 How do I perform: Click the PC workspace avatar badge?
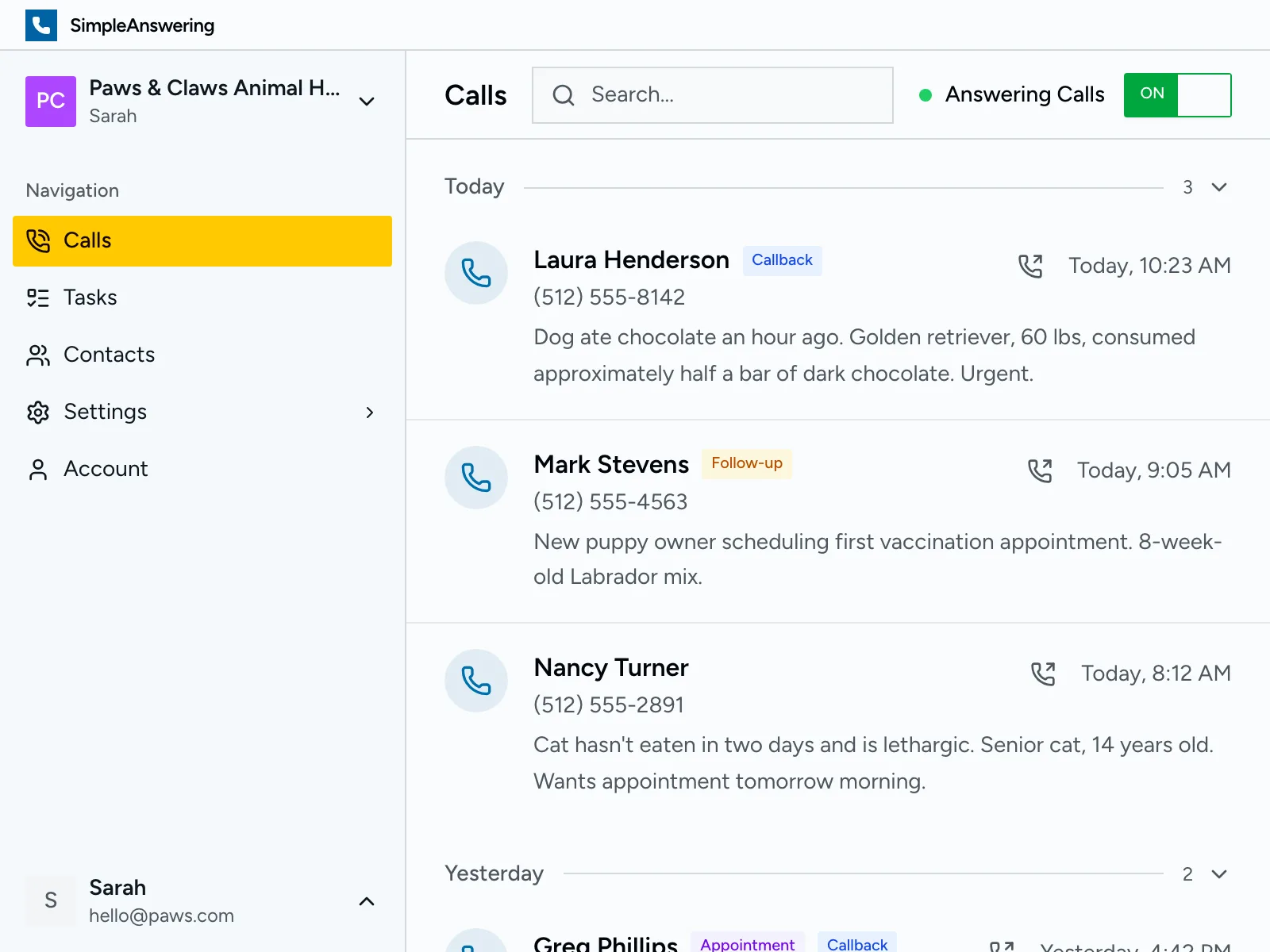(x=50, y=102)
